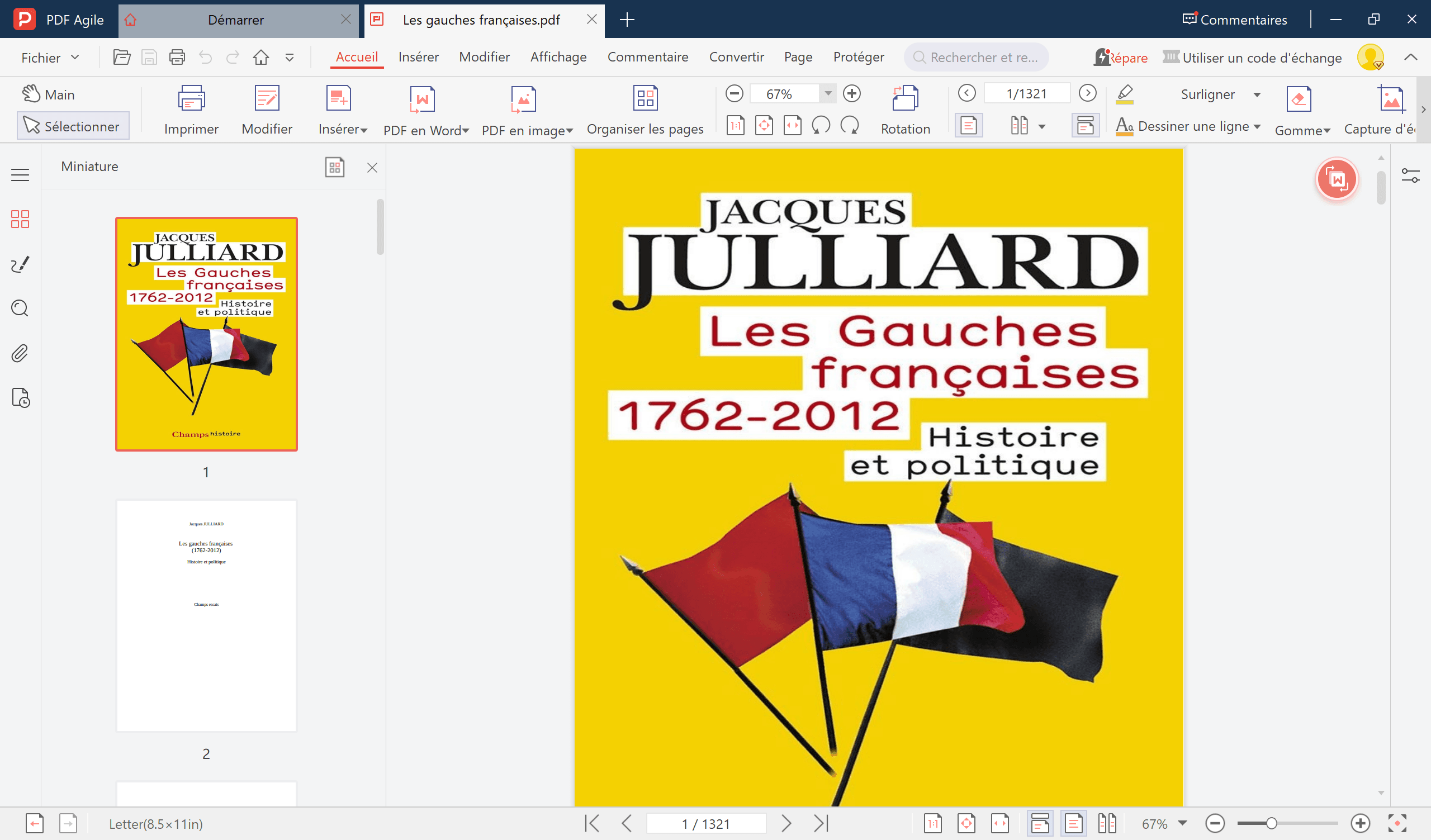Click the save disk icon
This screenshot has height=840, width=1431.
coord(149,58)
